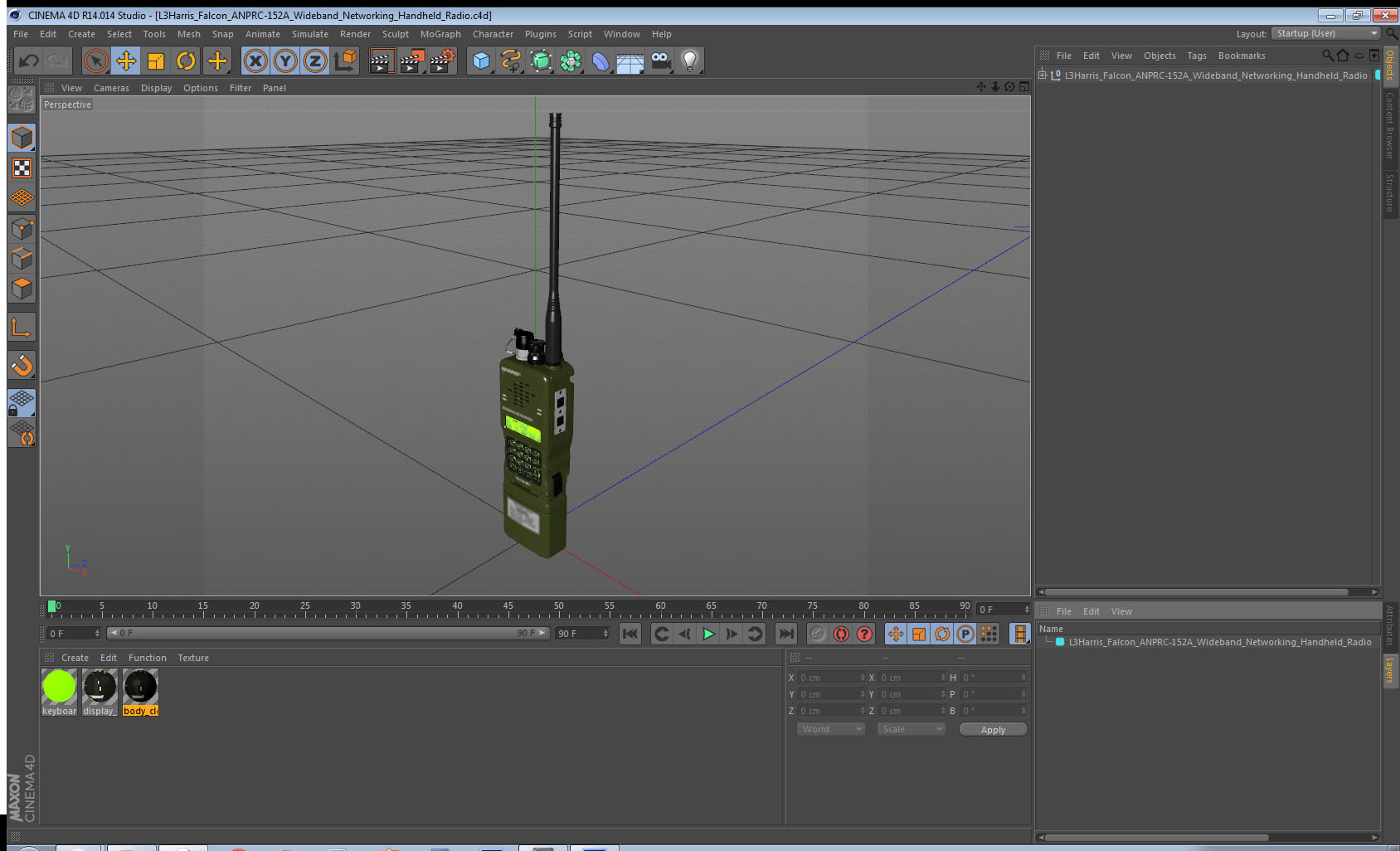Screen dimensions: 1400x851
Task: Click the end frame 90 F field
Action: coord(582,633)
